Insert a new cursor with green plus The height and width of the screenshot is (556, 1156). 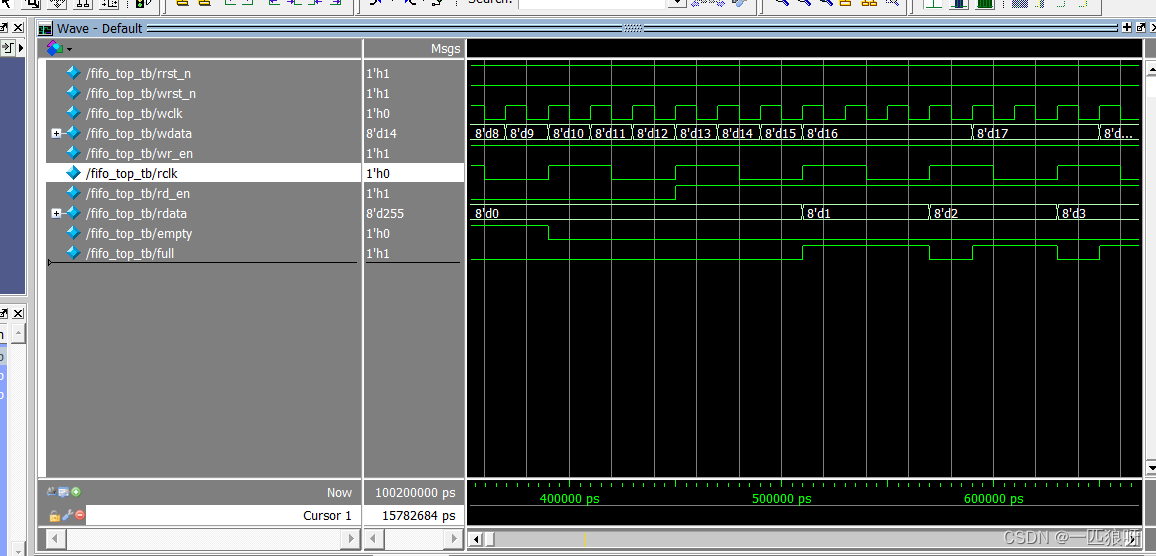pyautogui.click(x=76, y=492)
